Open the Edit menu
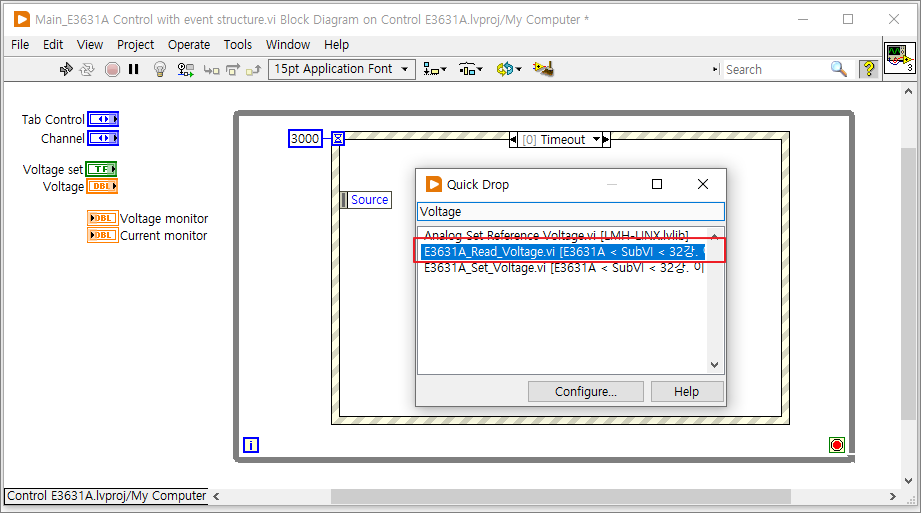 [x=53, y=45]
